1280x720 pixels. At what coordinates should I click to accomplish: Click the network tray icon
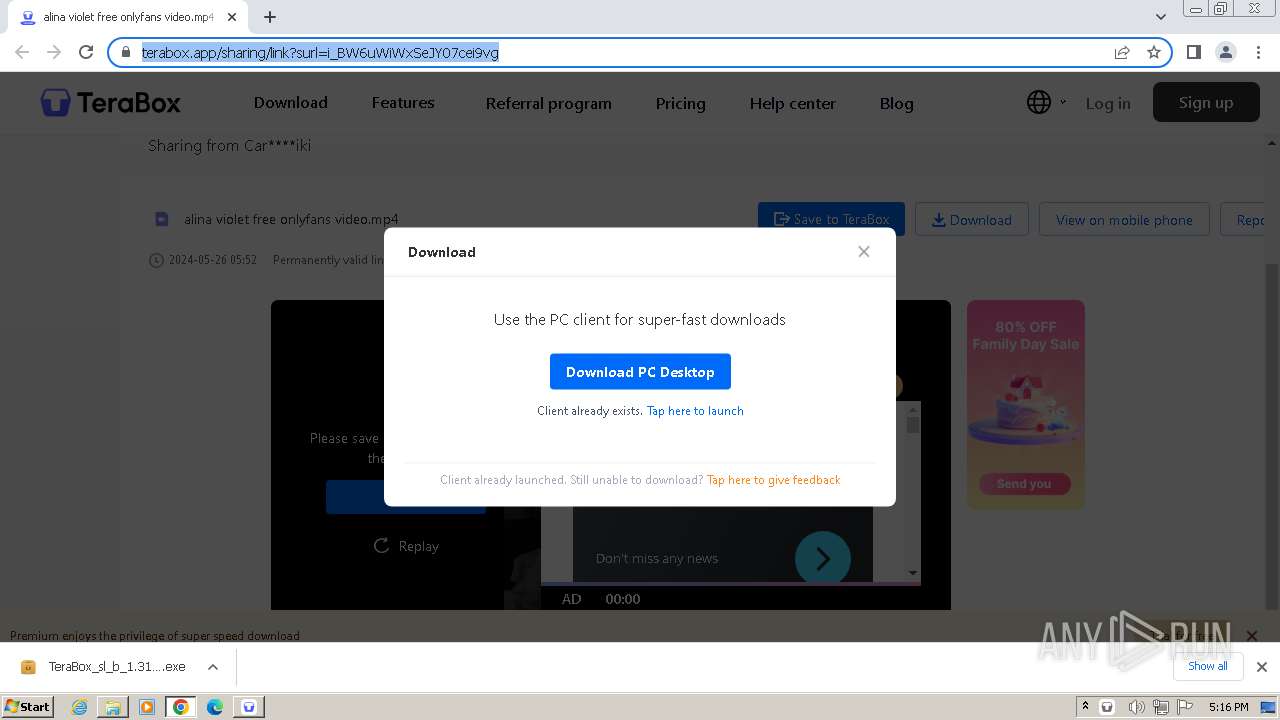point(1161,707)
